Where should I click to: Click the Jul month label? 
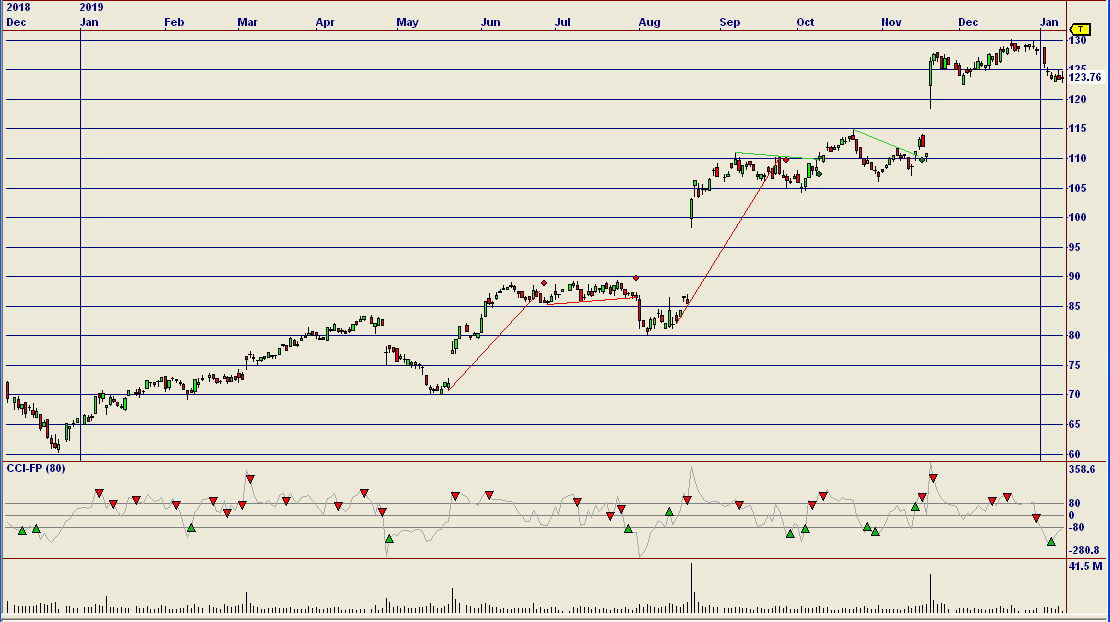[x=563, y=23]
